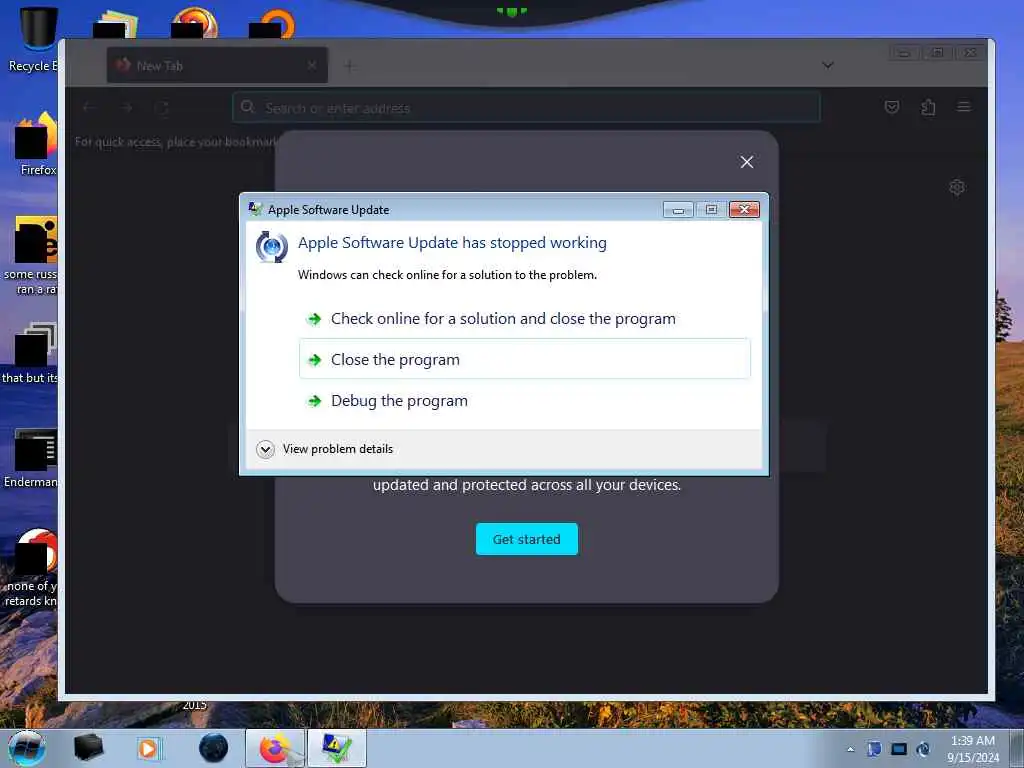Select the Enderman desktop icon
Viewport: 1024px width, 768px height.
pos(31,458)
